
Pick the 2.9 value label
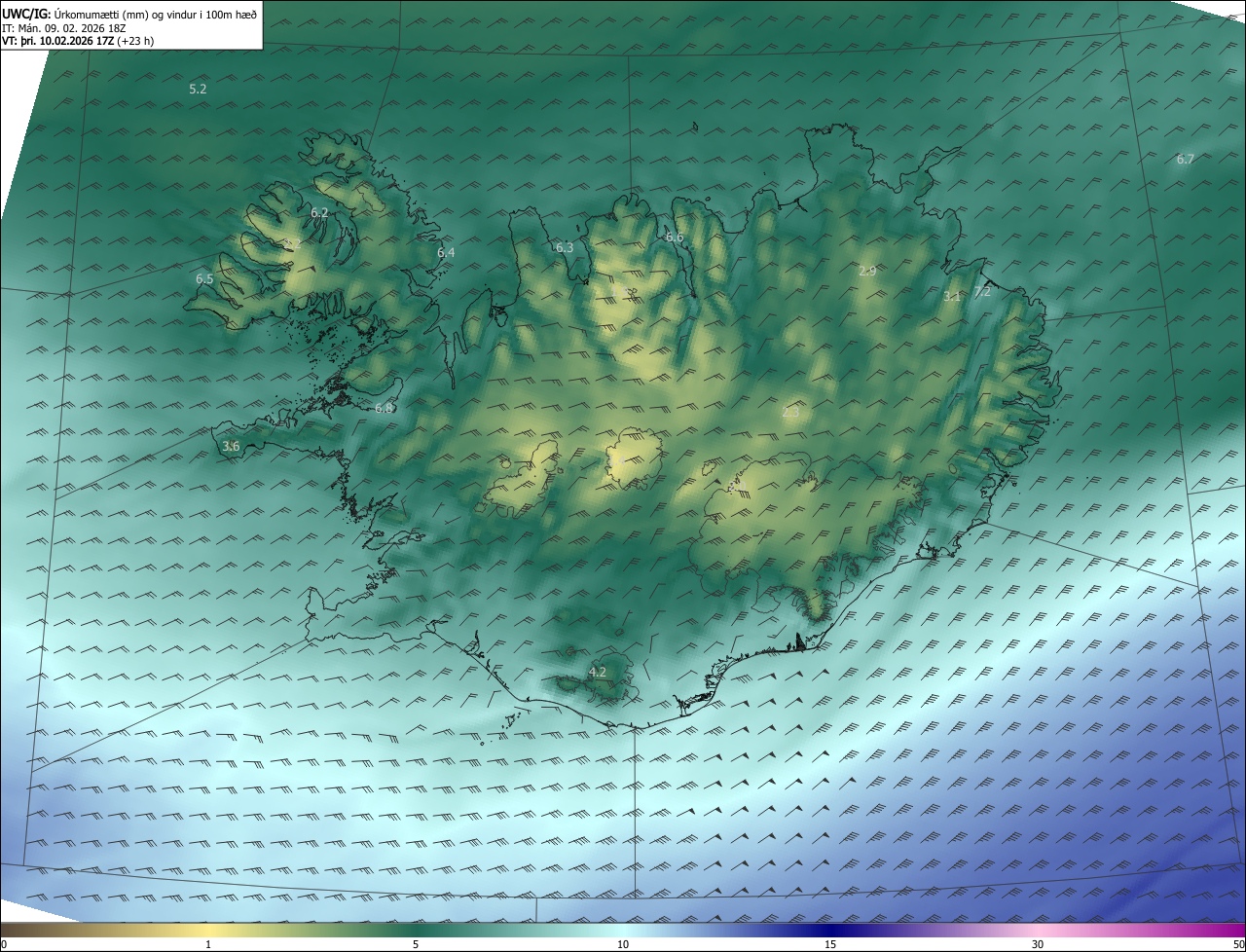click(x=867, y=271)
